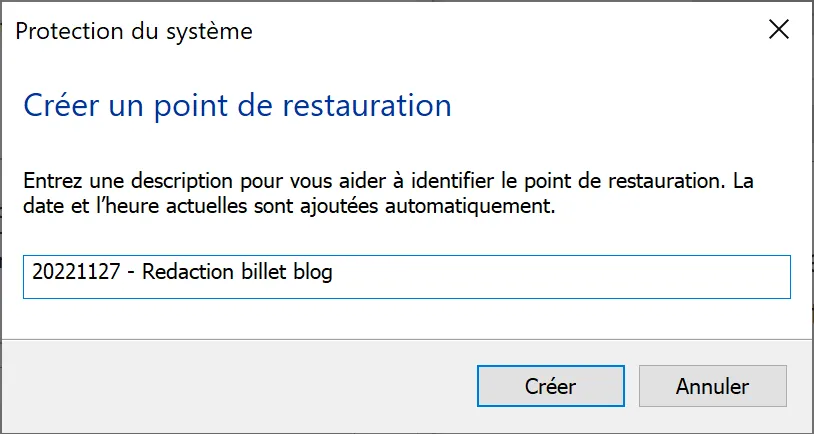The height and width of the screenshot is (434, 814).
Task: Click the word système in the window title
Action: (209, 31)
